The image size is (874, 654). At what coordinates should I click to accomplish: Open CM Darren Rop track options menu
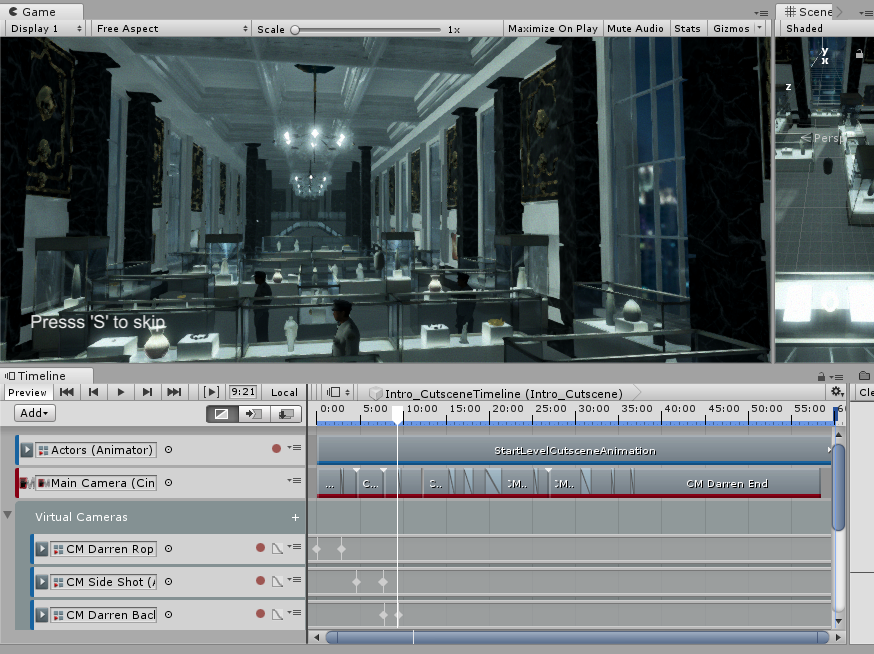(x=294, y=547)
